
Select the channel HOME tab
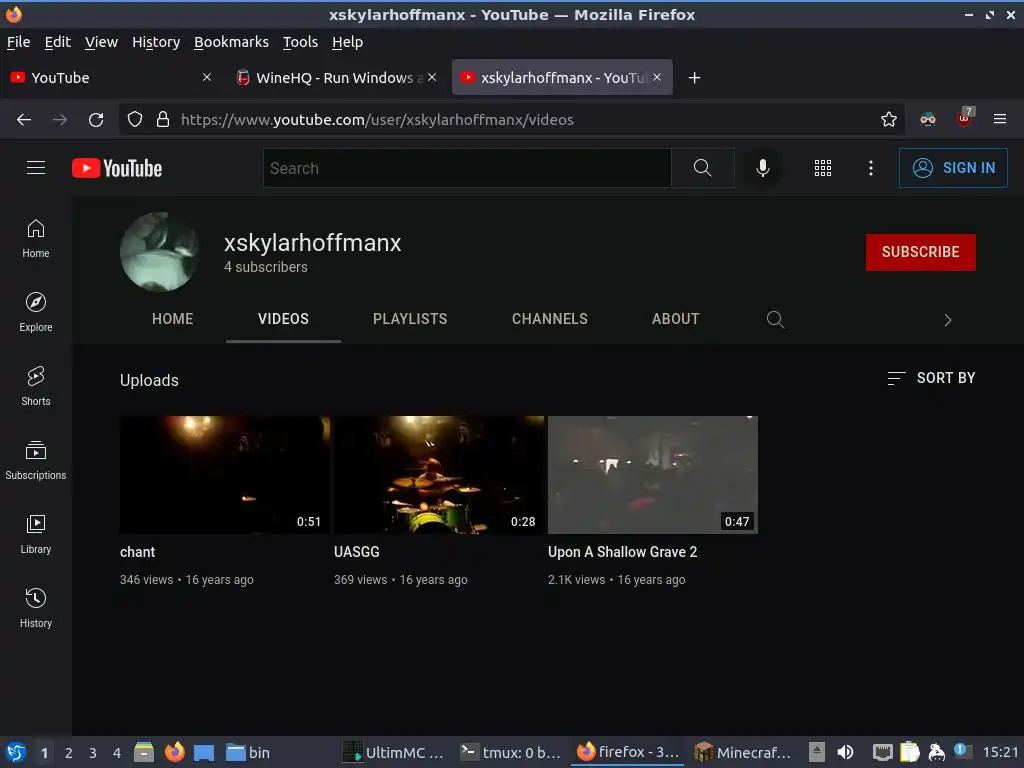coord(172,319)
